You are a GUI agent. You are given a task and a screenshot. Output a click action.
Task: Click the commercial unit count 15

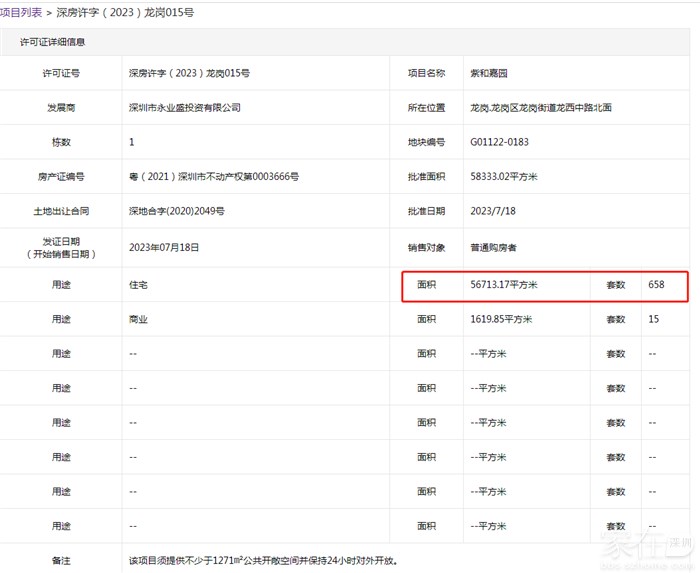(x=653, y=320)
